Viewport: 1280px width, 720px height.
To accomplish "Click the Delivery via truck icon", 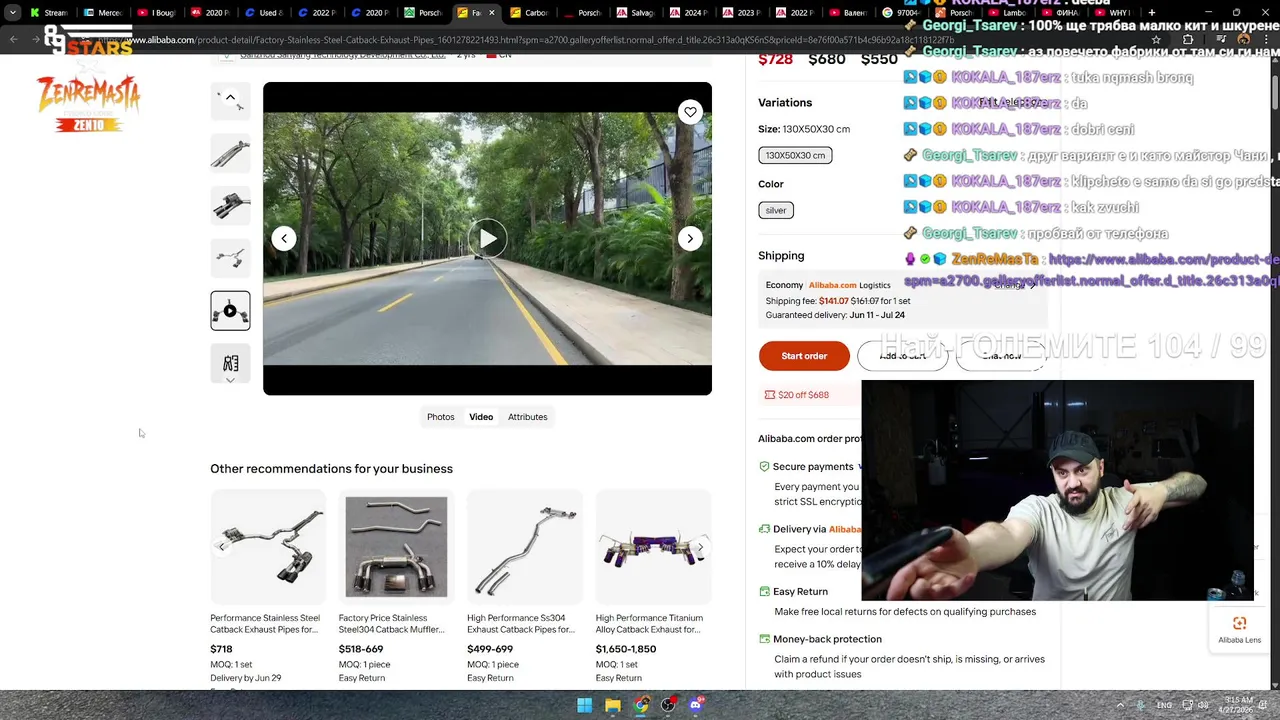I will (x=764, y=529).
